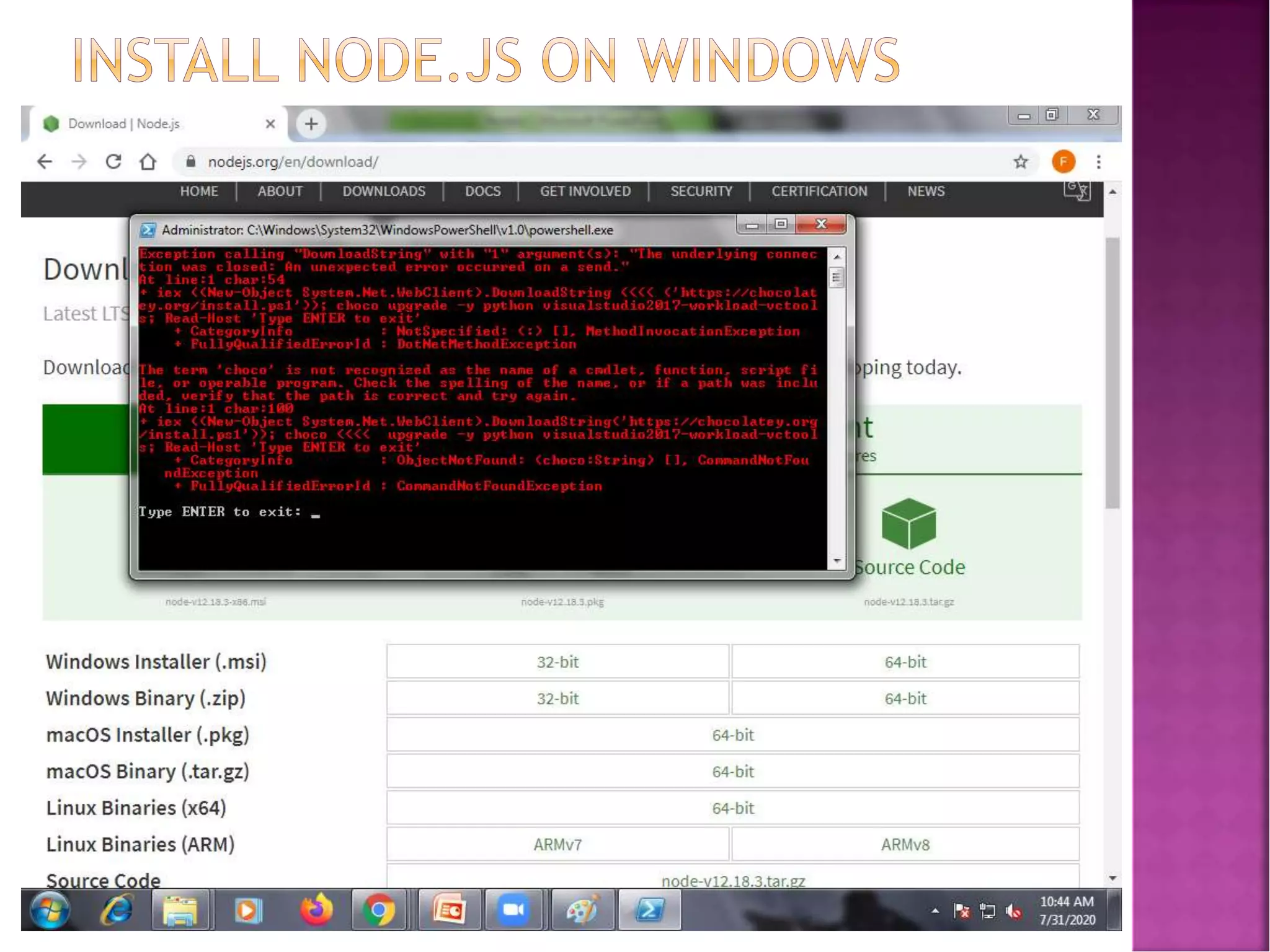
Task: Click the browser page scroll-down arrow
Action: pos(1112,878)
